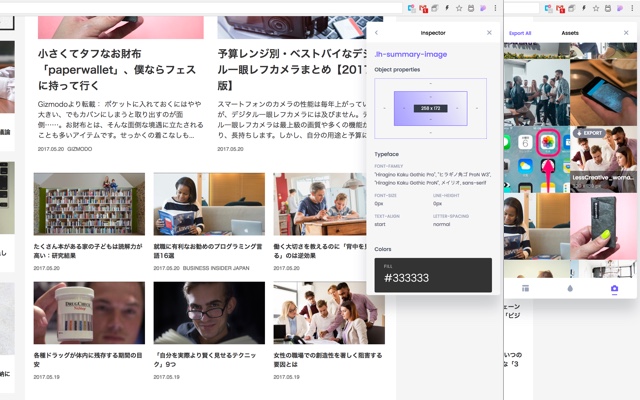Select the camera assets tab icon
640x400 pixels.
[x=614, y=289]
